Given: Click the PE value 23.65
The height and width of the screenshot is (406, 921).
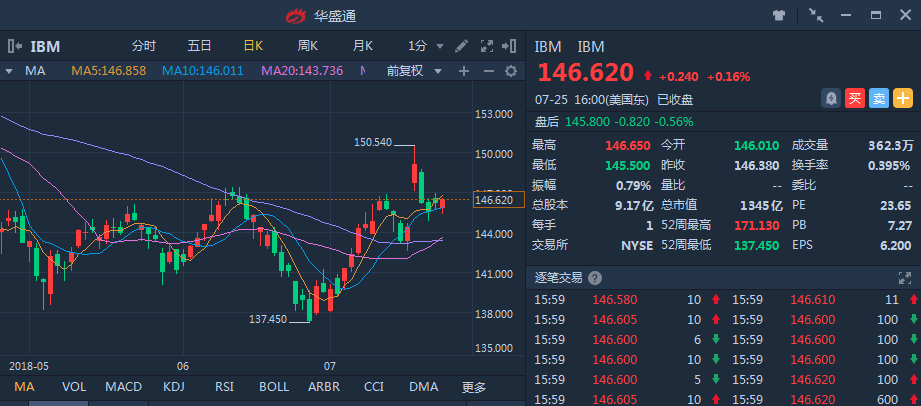Looking at the screenshot, I should coord(896,206).
